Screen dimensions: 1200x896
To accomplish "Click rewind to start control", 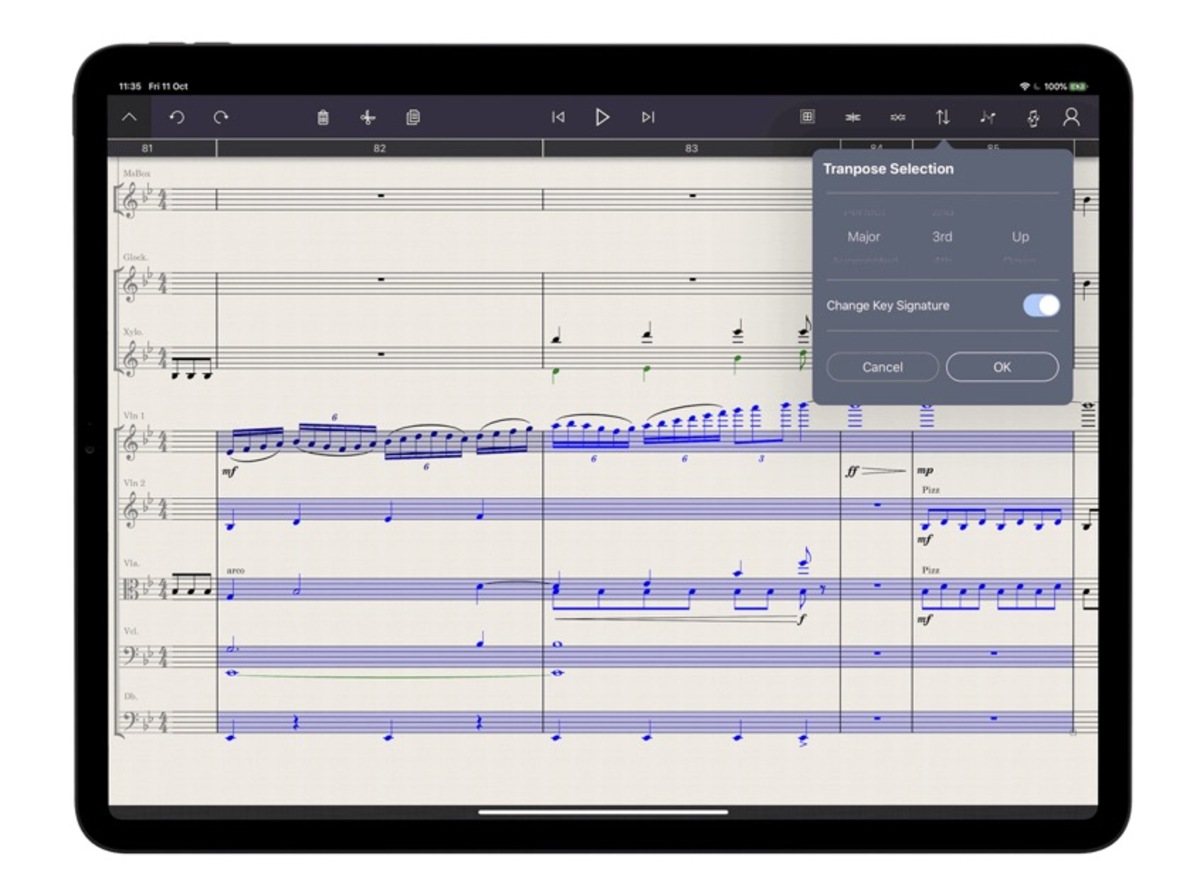I will 560,117.
